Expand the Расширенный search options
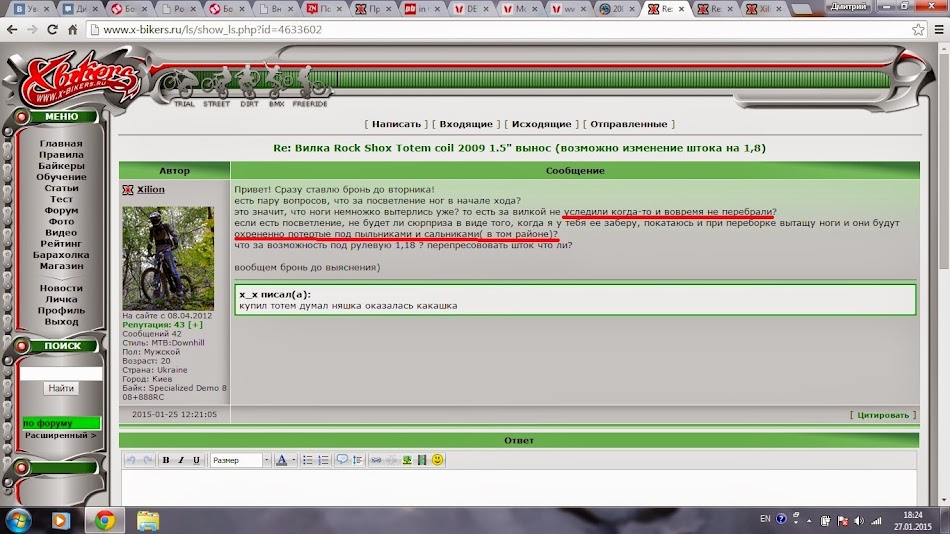950x534 pixels. [60, 435]
